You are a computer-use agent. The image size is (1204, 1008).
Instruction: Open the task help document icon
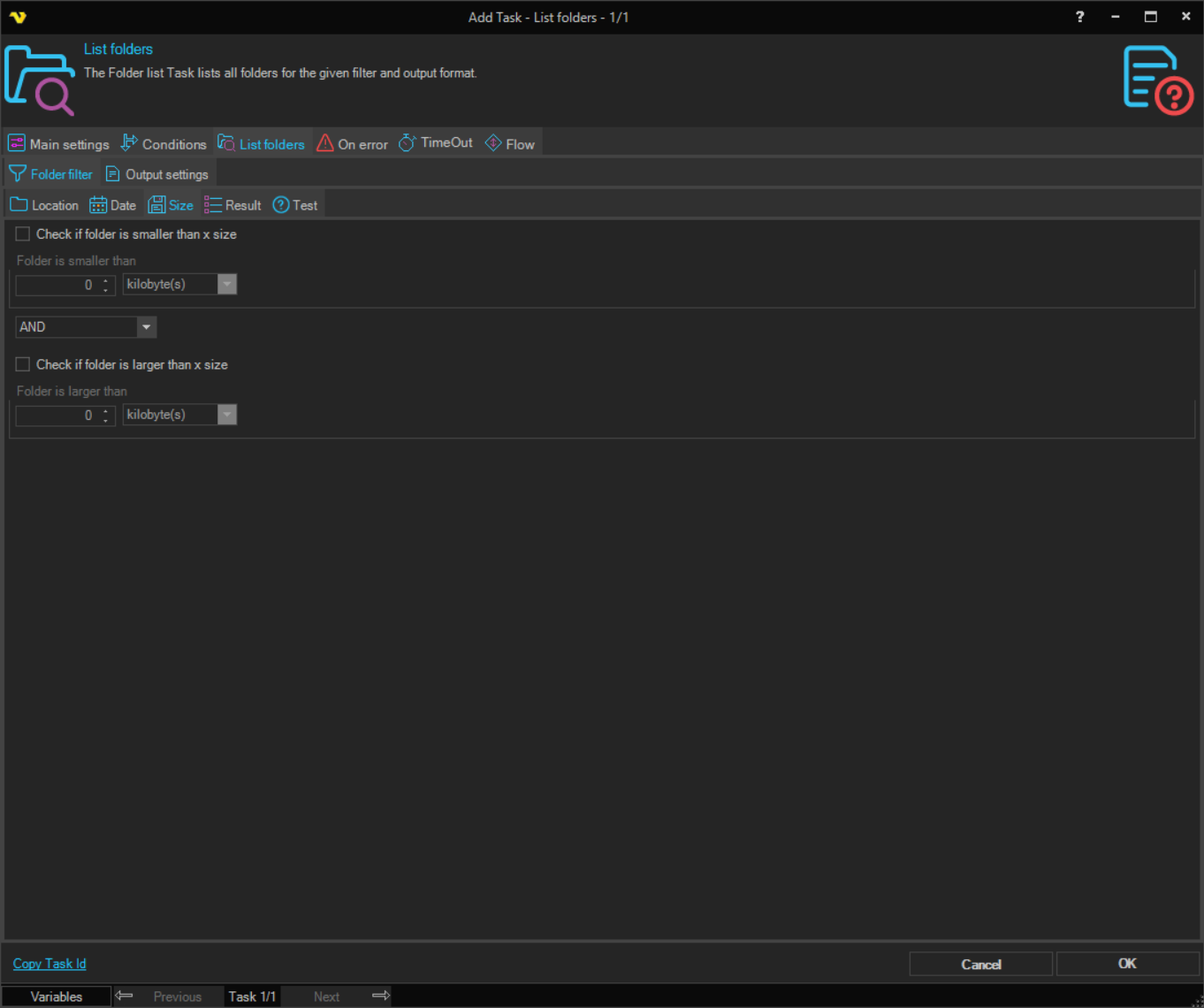click(1157, 80)
